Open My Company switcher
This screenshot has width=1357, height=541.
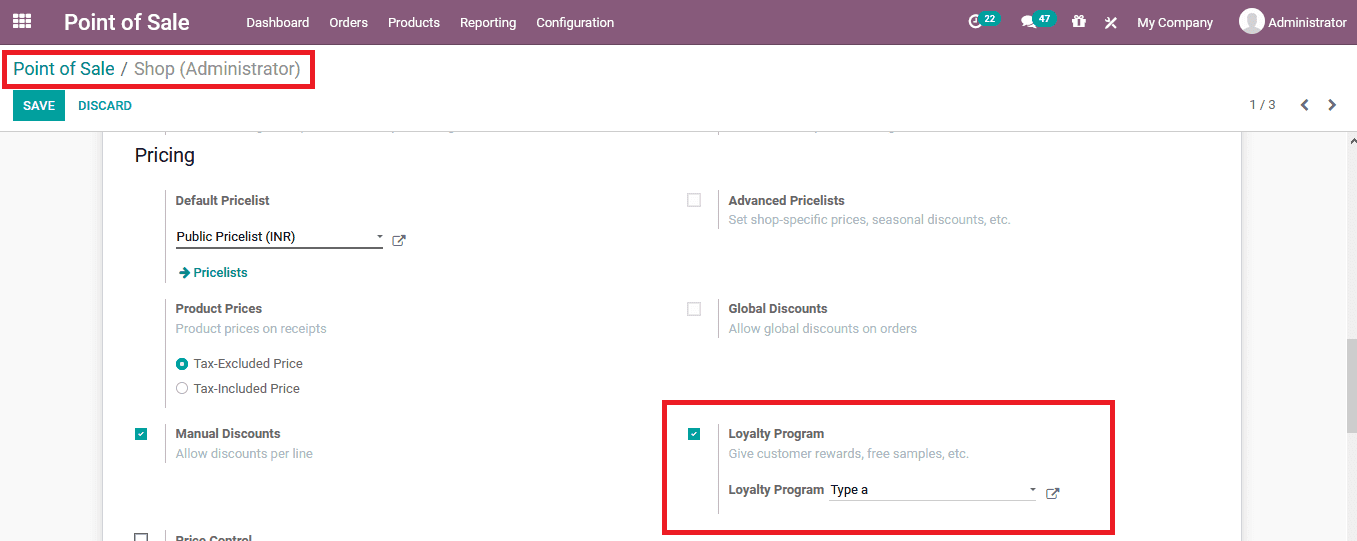click(x=1175, y=22)
